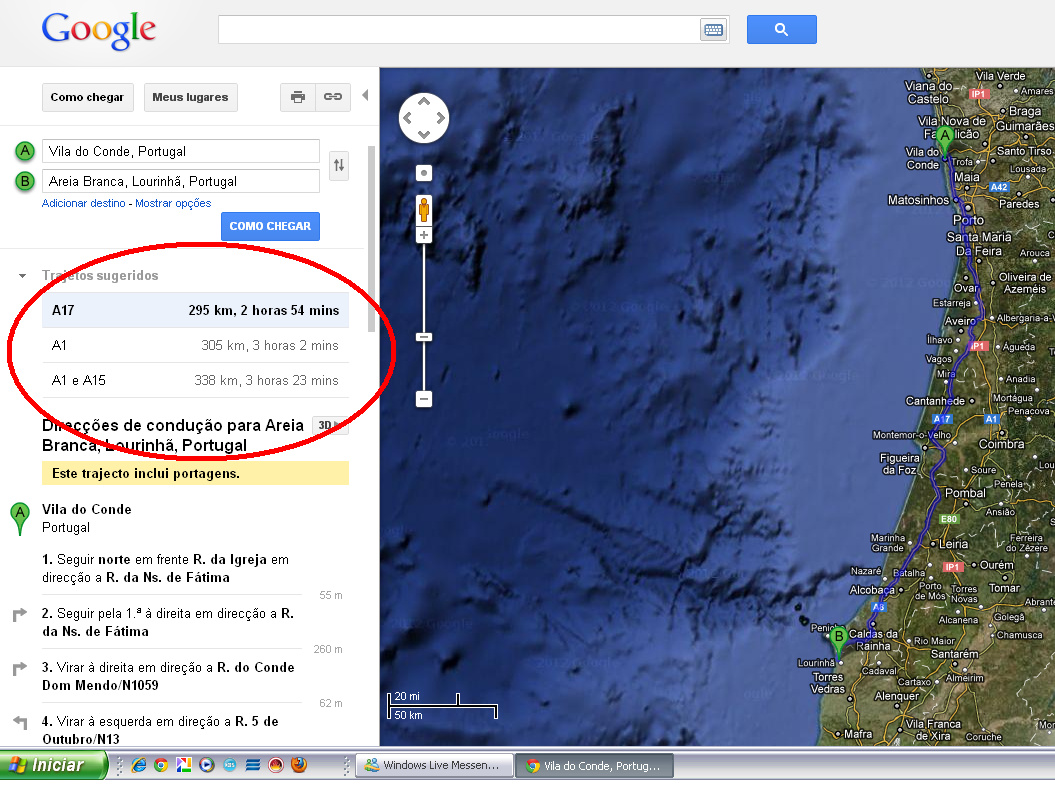Click the Google logo
1055x786 pixels.
[x=99, y=30]
